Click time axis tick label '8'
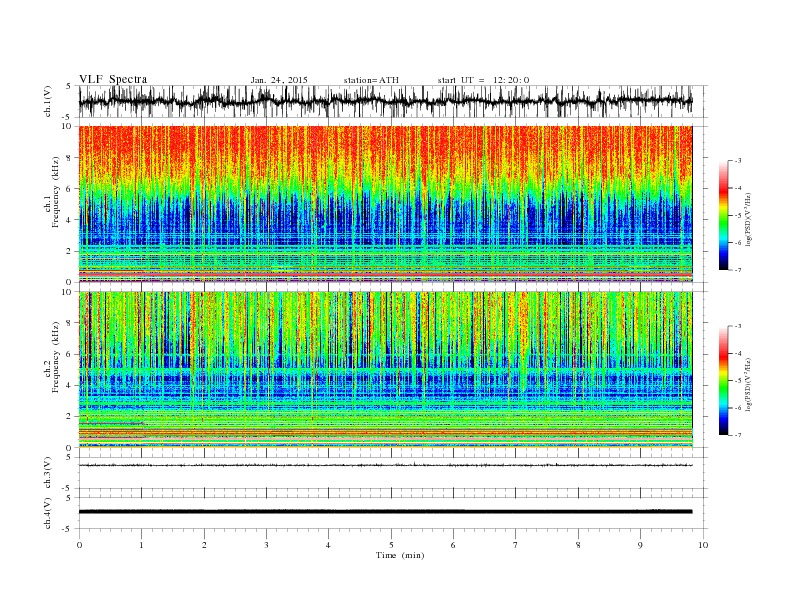Viewport: 792px width, 612px height. [x=578, y=545]
